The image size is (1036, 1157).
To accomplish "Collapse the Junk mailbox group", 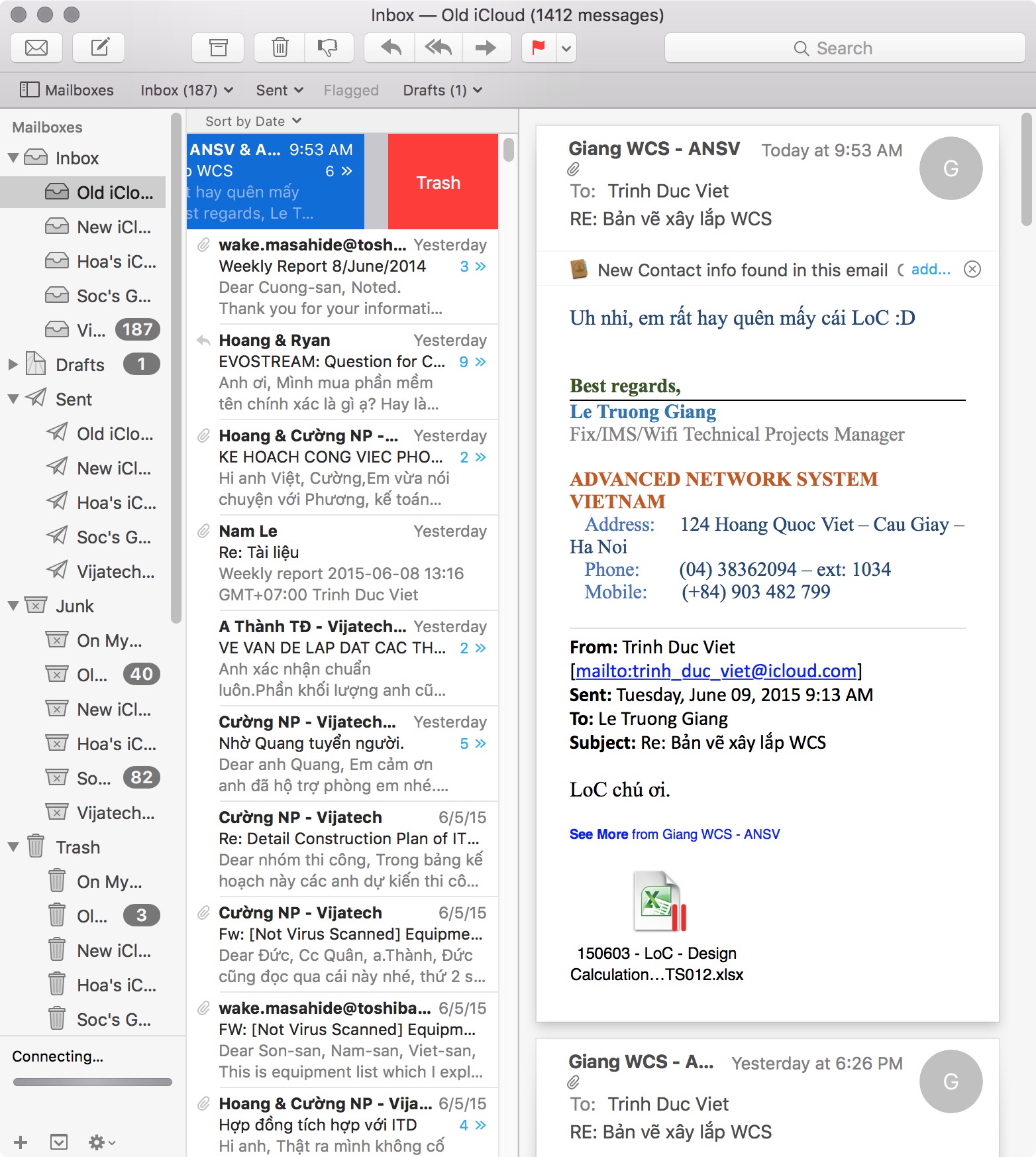I will point(13,606).
